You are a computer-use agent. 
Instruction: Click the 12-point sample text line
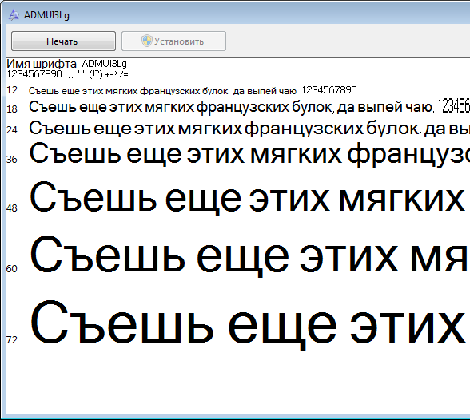coord(192,90)
